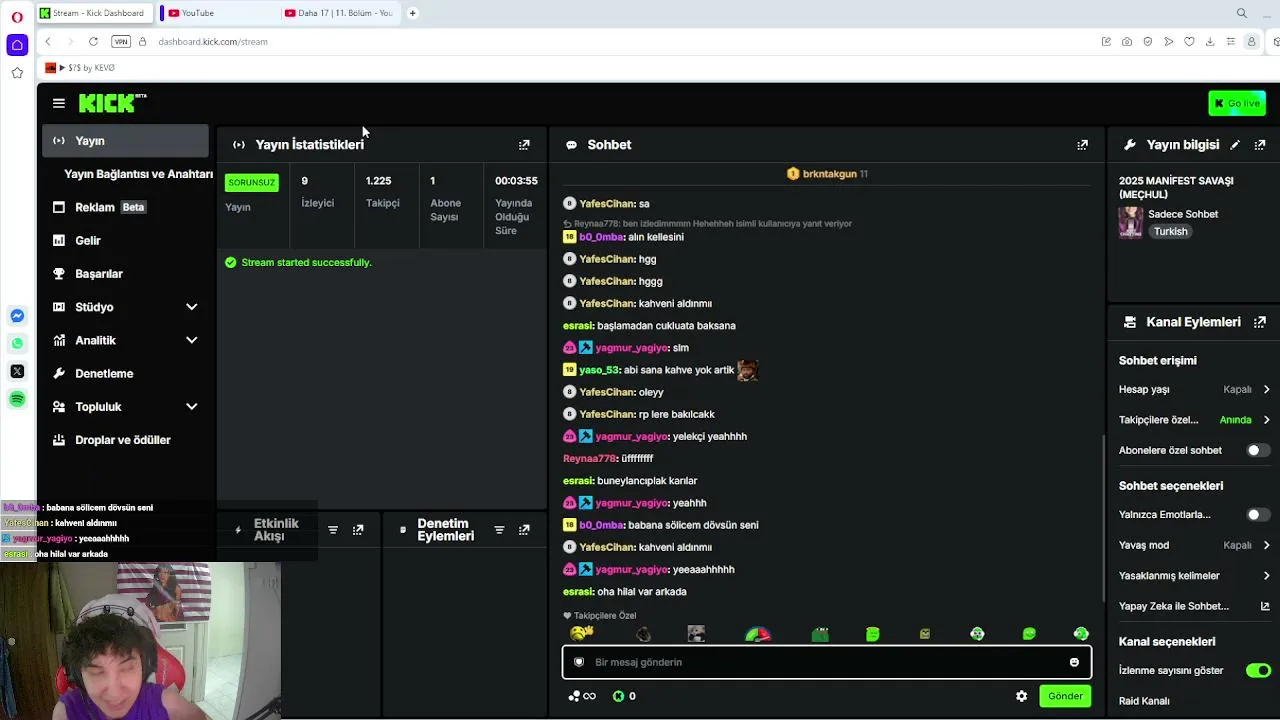
Task: Open filter options in Etkinlik Akışı panel
Action: [x=333, y=530]
